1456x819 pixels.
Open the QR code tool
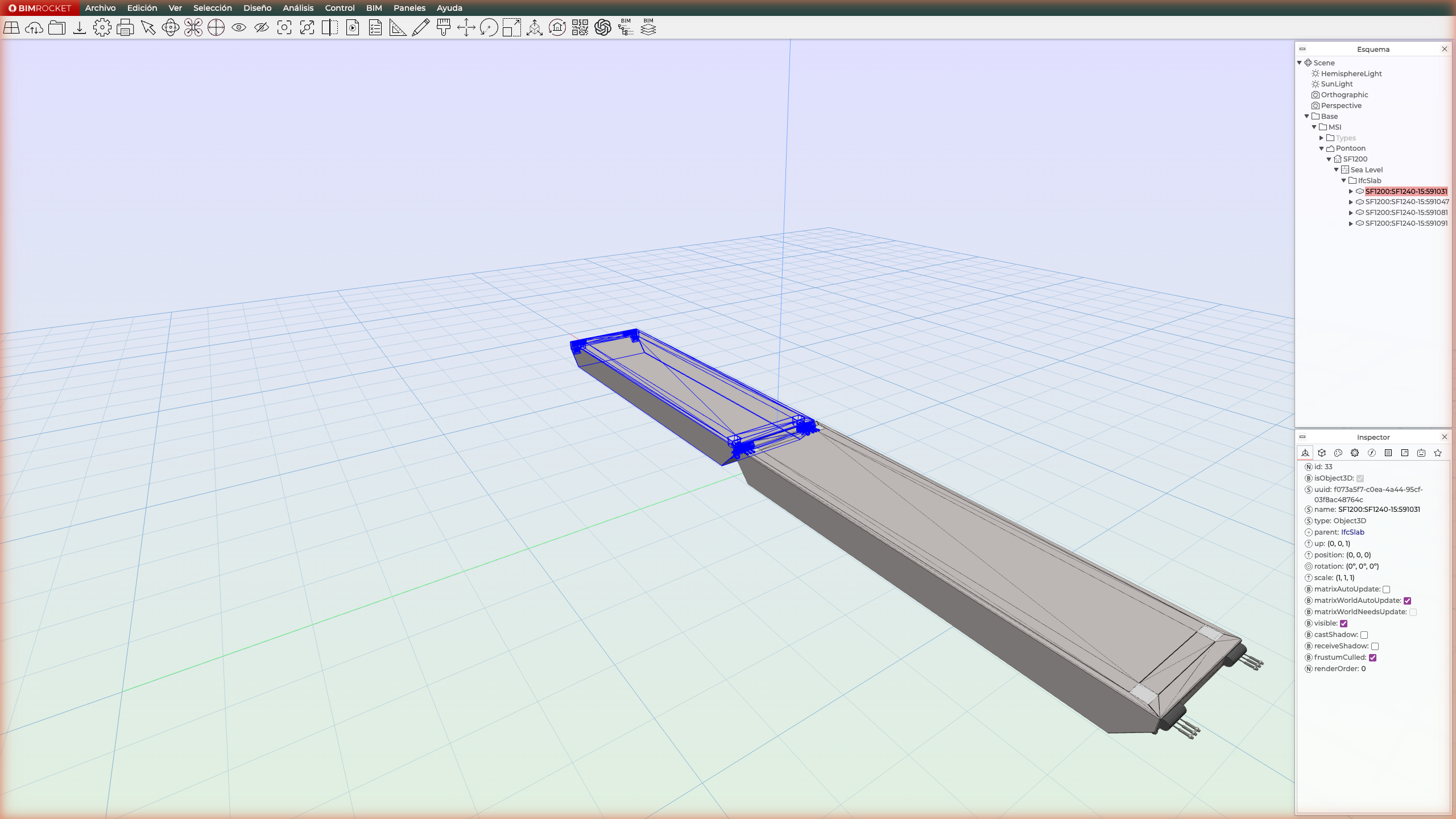[580, 27]
